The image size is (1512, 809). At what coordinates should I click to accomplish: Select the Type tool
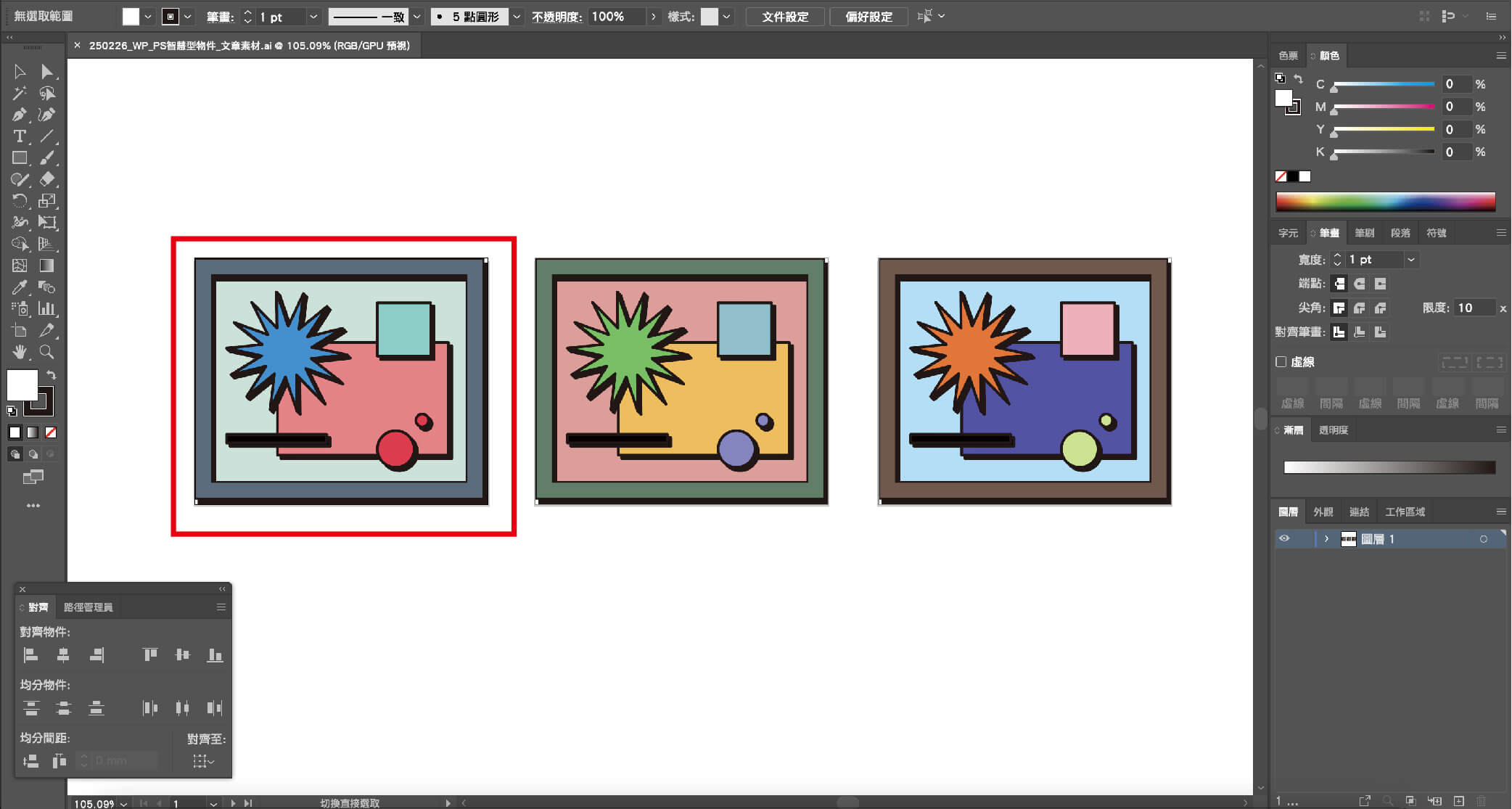coord(20,136)
